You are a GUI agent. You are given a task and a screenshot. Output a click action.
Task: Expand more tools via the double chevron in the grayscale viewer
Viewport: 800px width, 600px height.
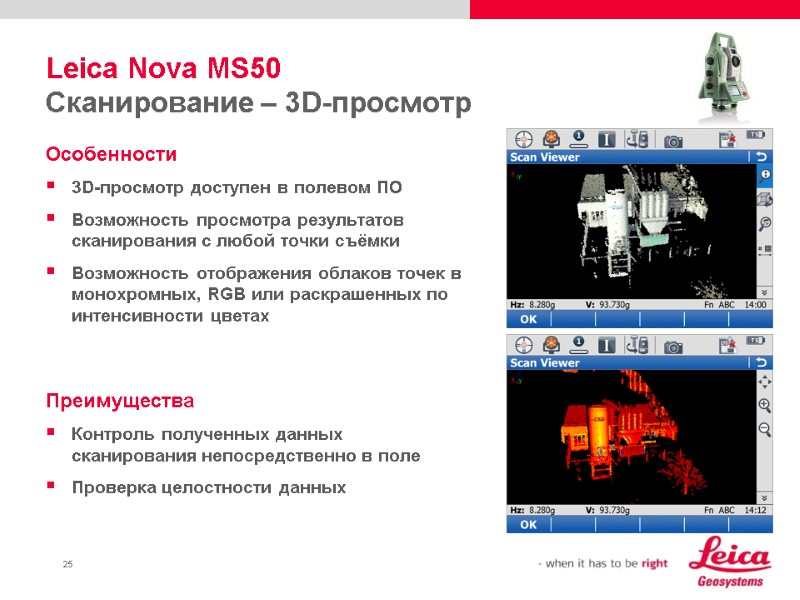[x=764, y=292]
